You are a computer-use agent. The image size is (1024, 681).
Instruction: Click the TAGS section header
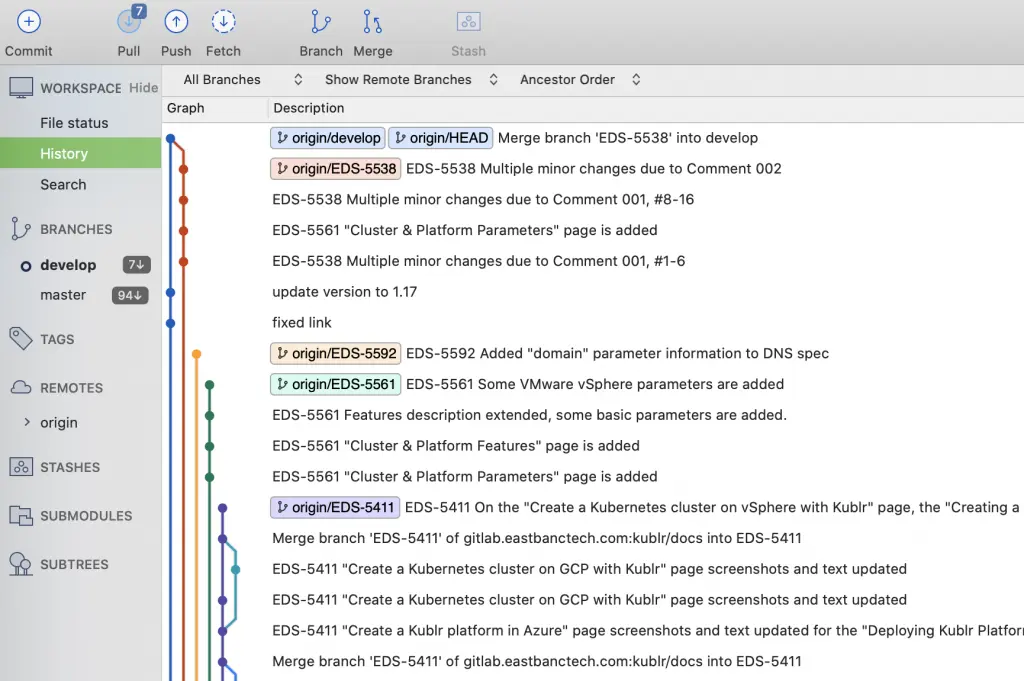pyautogui.click(x=57, y=339)
